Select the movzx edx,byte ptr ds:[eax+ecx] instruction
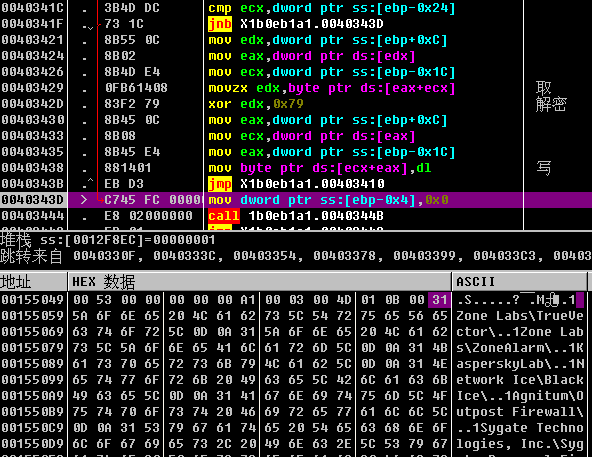The width and height of the screenshot is (592, 457). 332,88
